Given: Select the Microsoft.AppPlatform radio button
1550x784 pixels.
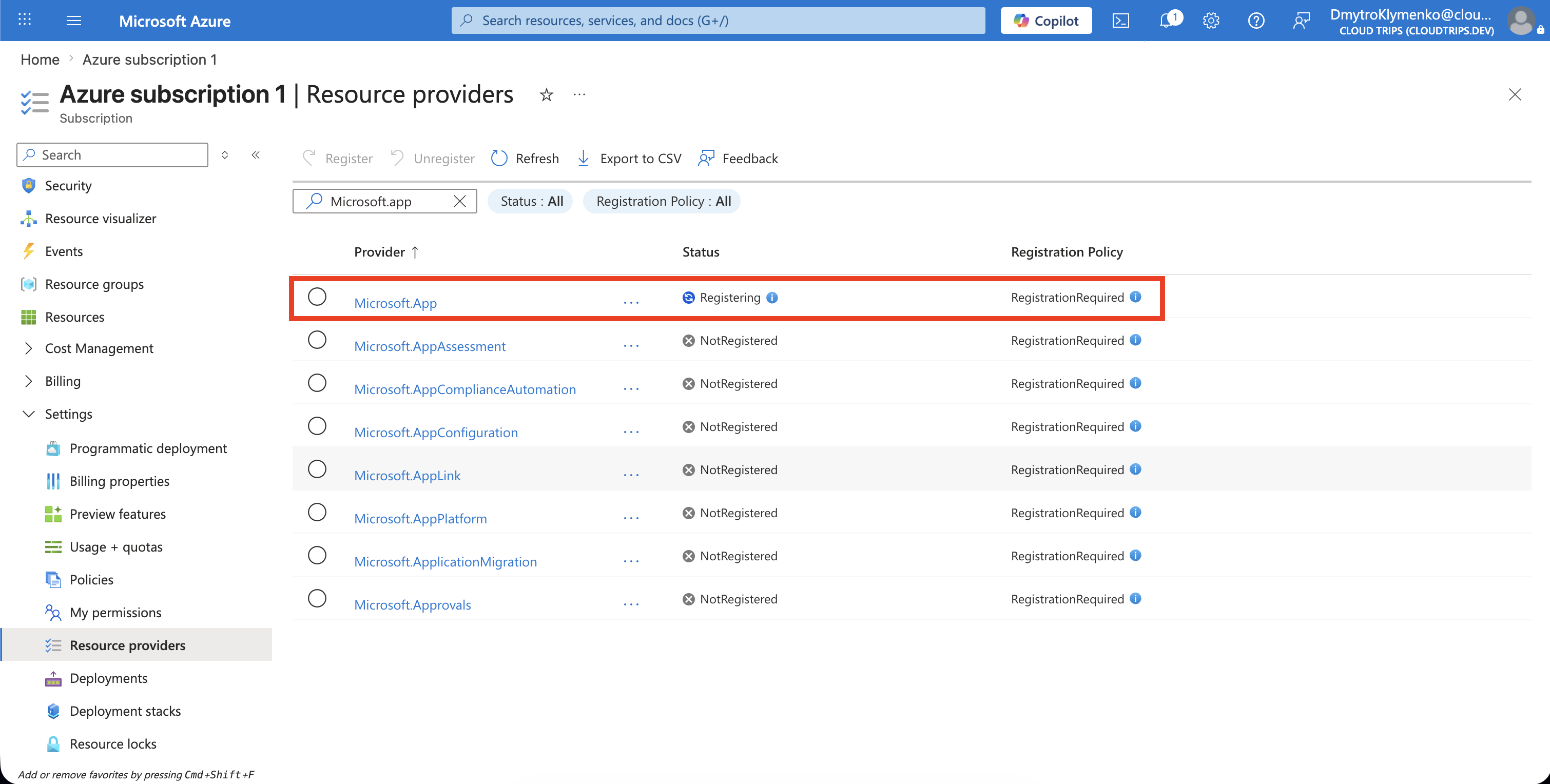Looking at the screenshot, I should (x=317, y=512).
